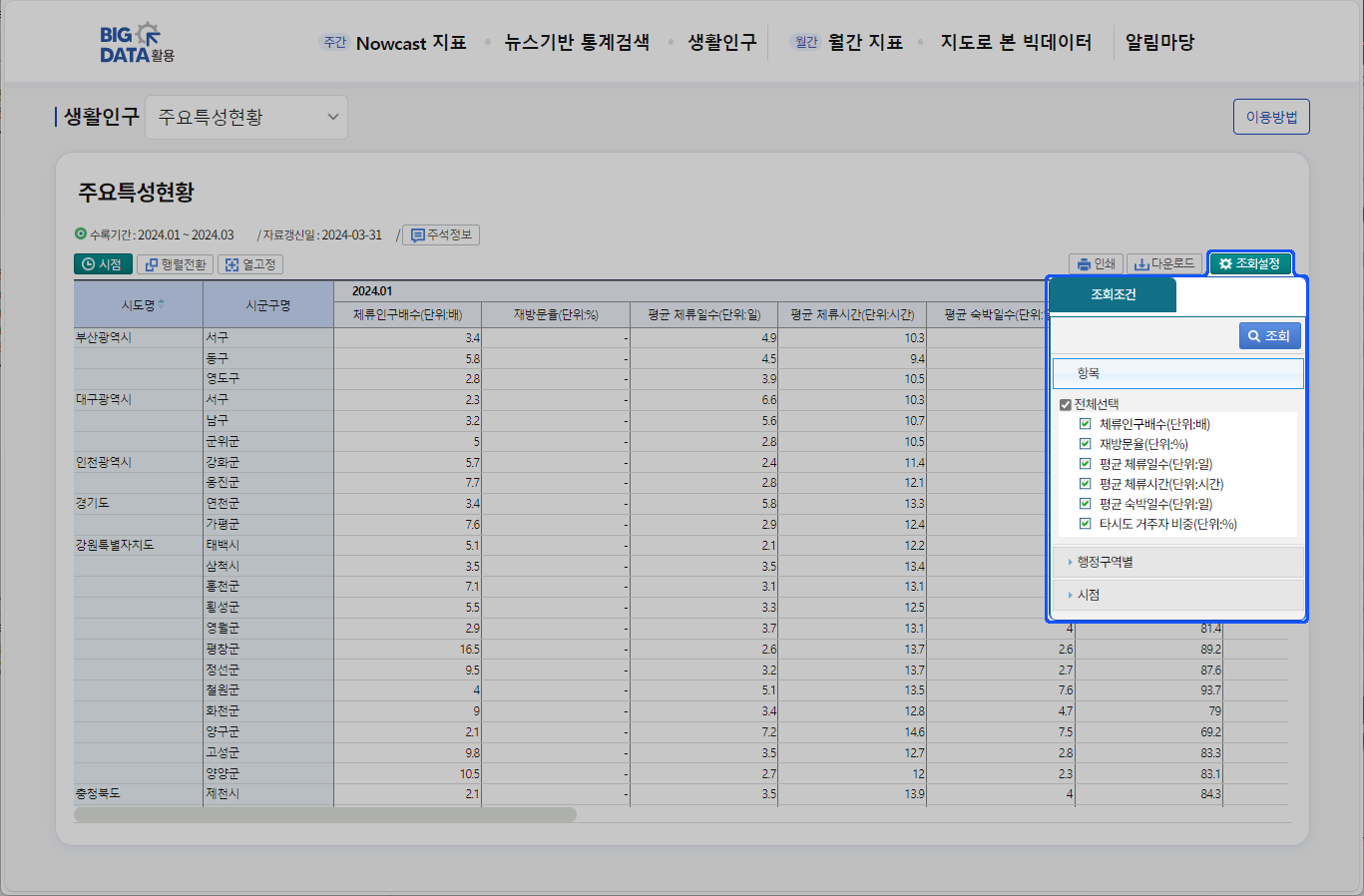
Task: Click the 열고정 column-freeze icon button
Action: (x=250, y=264)
